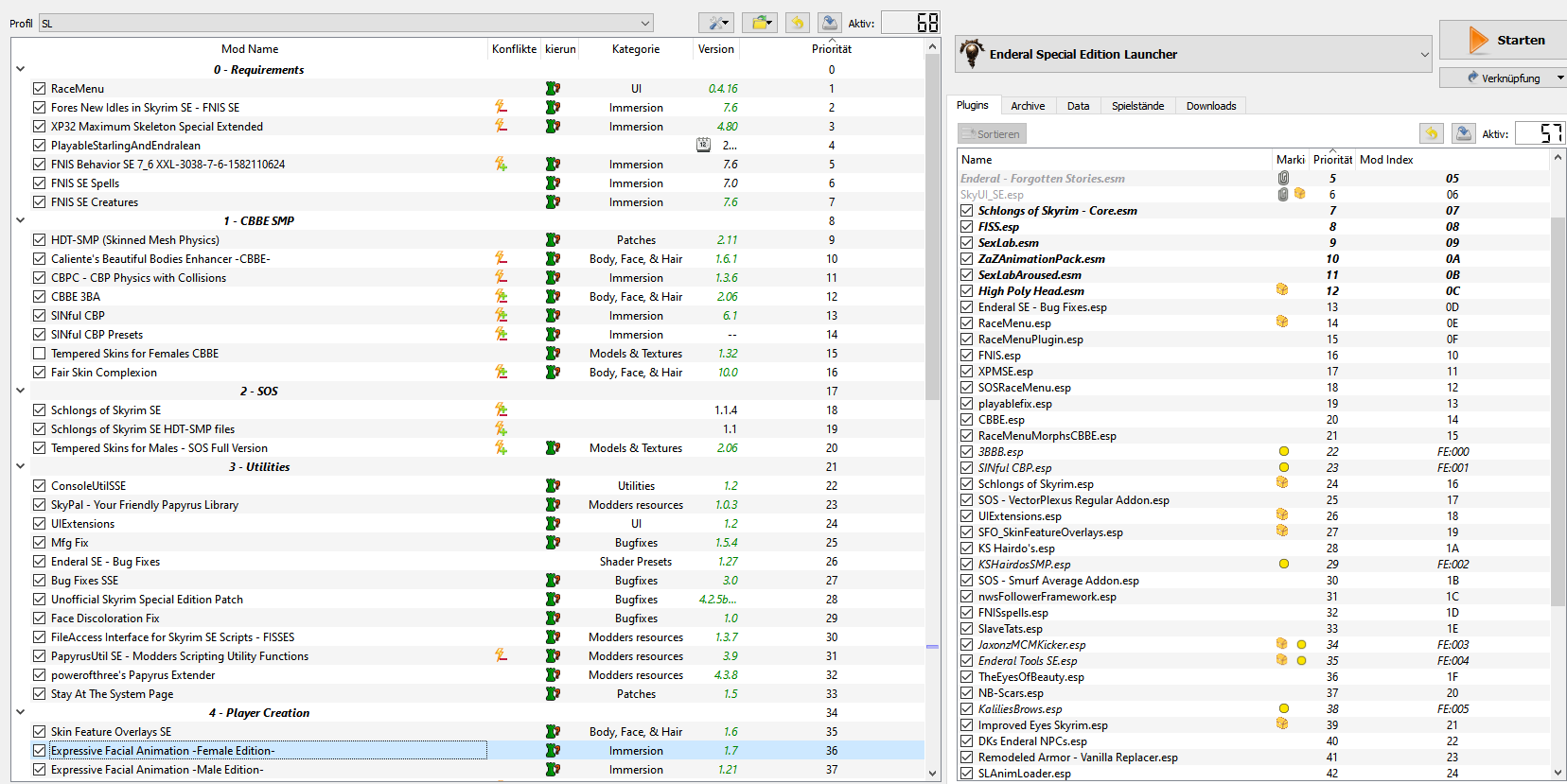Viewport: 1567px width, 784px height.
Task: Click the conflict icon for Schlongs of Skyrim SE
Action: pyautogui.click(x=501, y=409)
